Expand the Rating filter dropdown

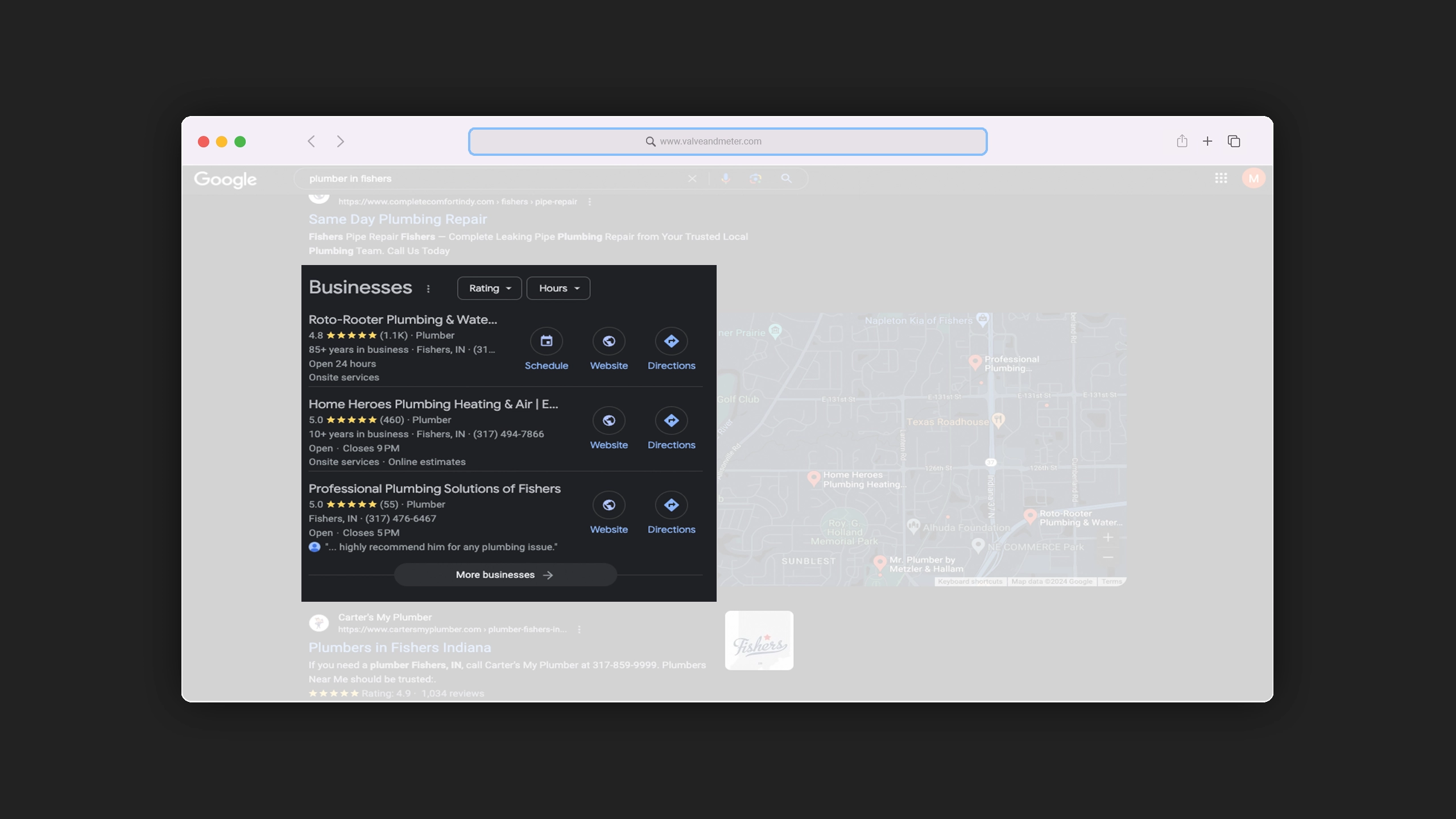pyautogui.click(x=490, y=288)
